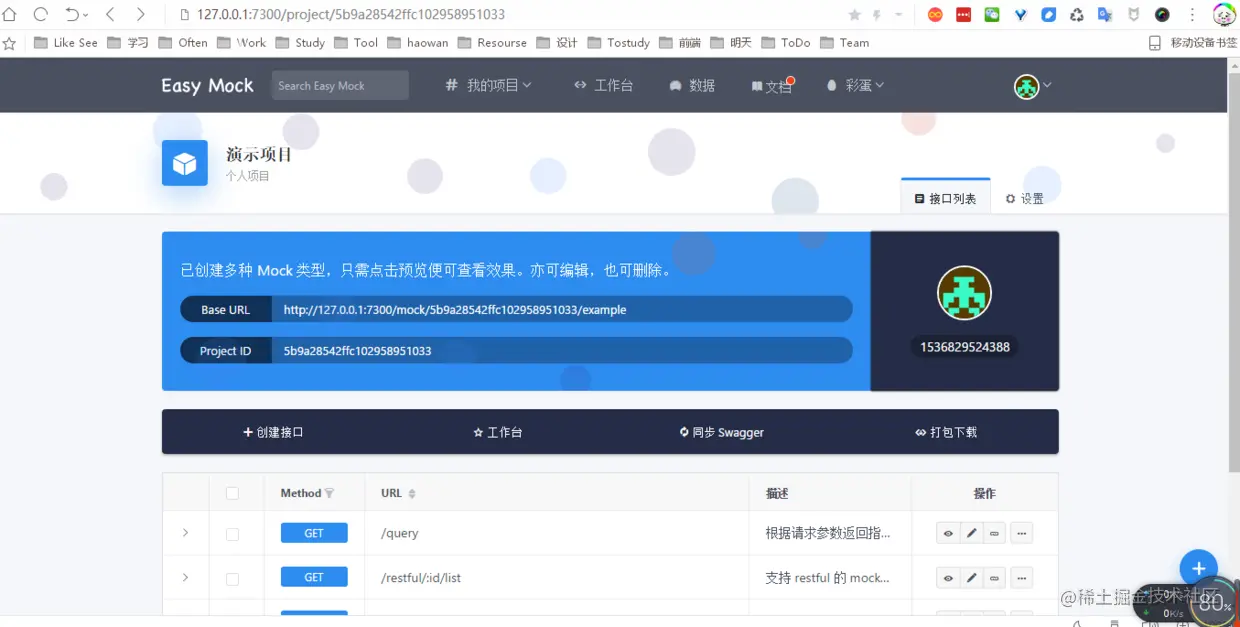
Task: Tick the checkbox for /restful/:id/list row
Action: [x=232, y=579]
